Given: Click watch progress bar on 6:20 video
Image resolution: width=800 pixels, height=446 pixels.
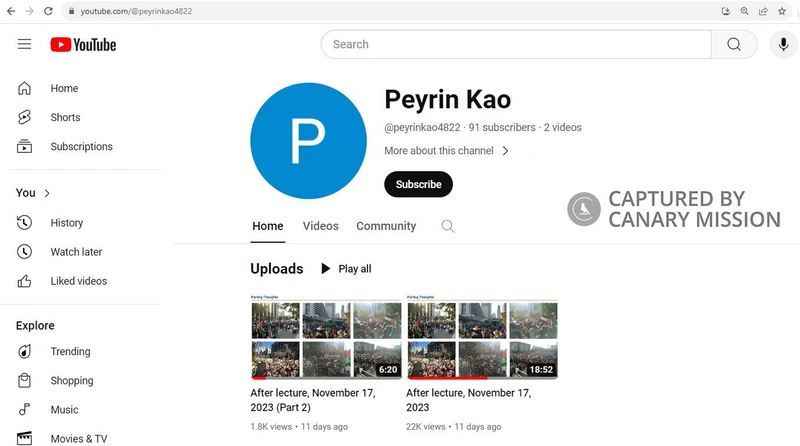Looking at the screenshot, I should coord(326,378).
